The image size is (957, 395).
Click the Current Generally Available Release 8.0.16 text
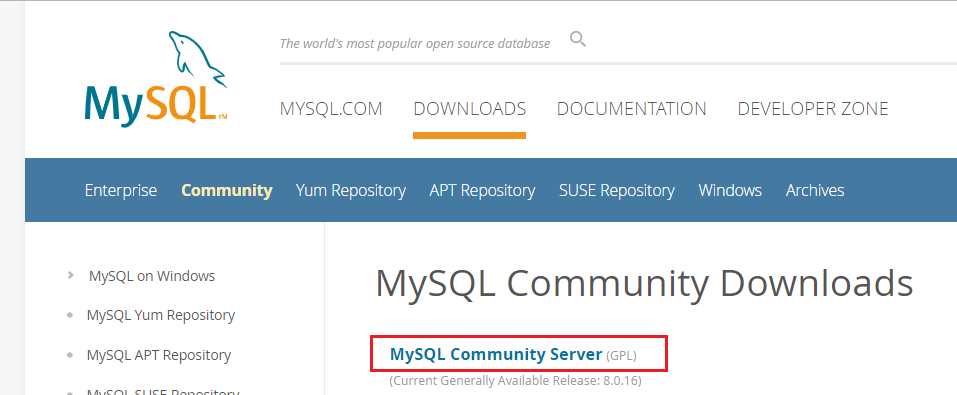(x=516, y=381)
